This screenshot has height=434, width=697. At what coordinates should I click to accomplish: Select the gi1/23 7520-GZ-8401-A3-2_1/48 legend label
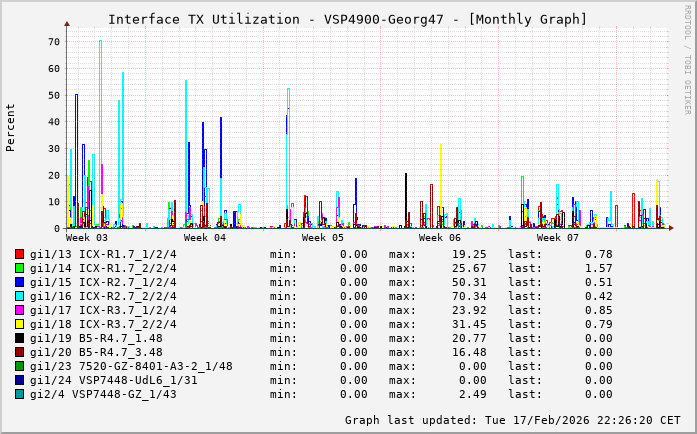pos(131,366)
